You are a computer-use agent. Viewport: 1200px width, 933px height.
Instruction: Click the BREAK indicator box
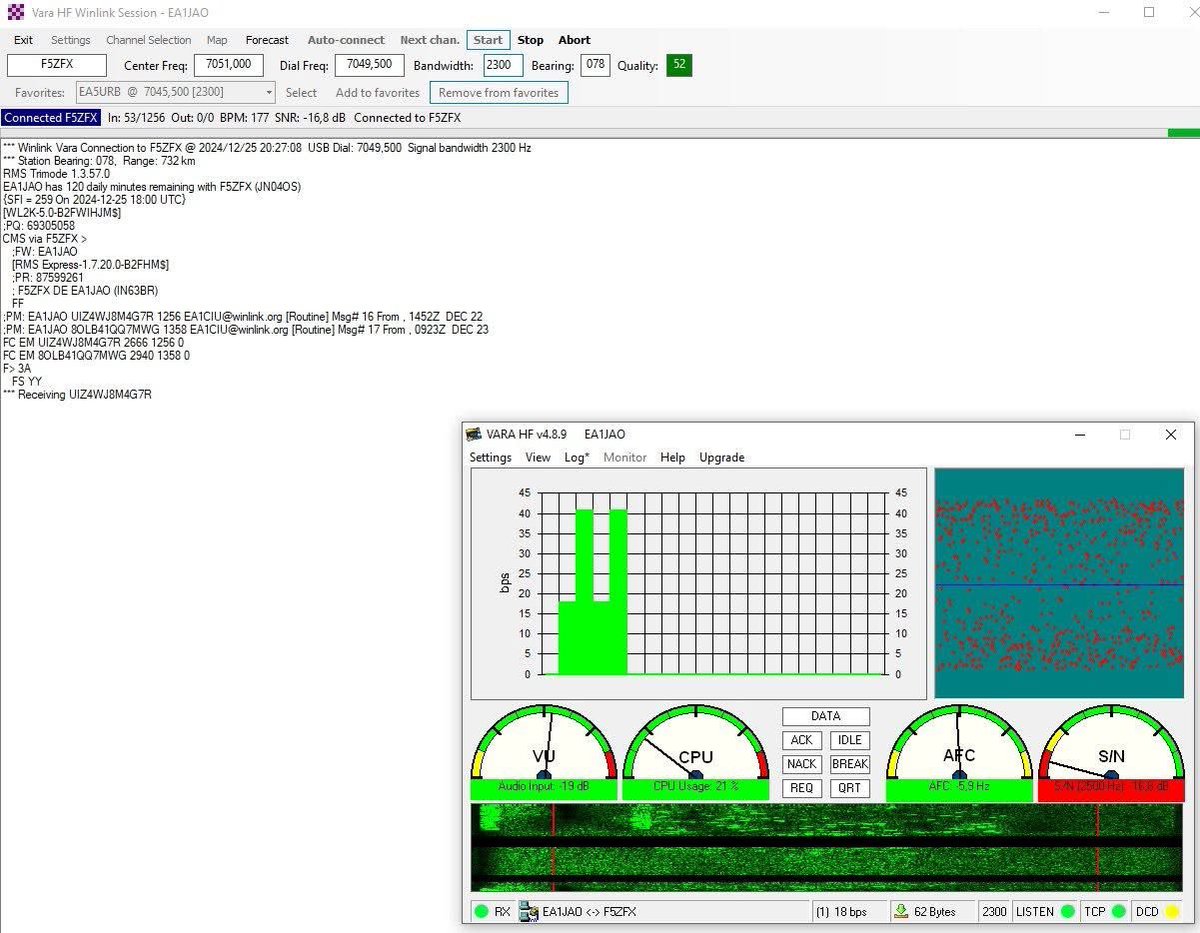pyautogui.click(x=850, y=764)
